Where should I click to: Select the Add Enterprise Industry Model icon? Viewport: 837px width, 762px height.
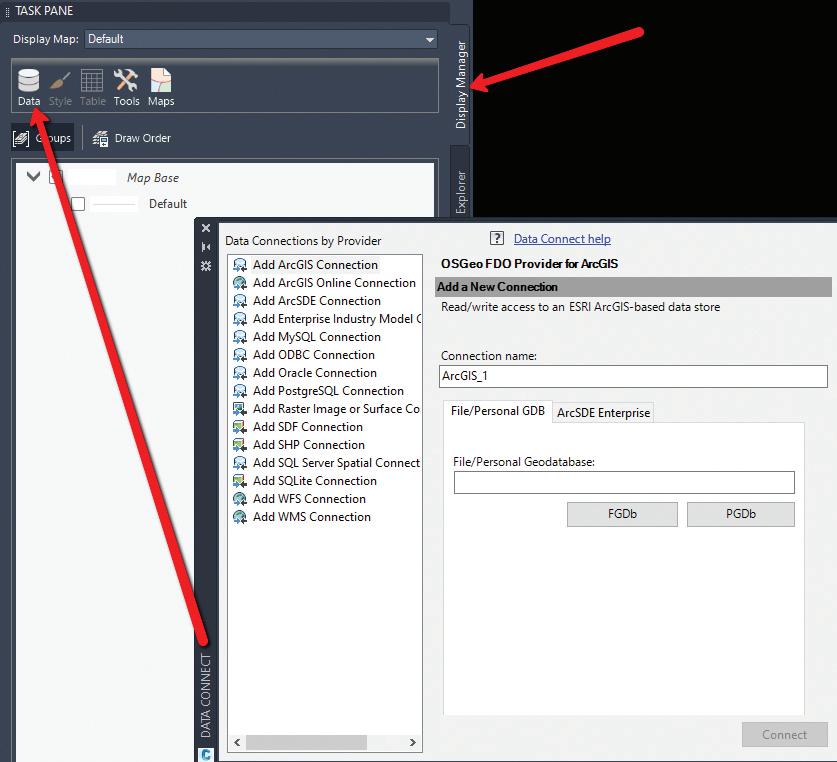240,319
